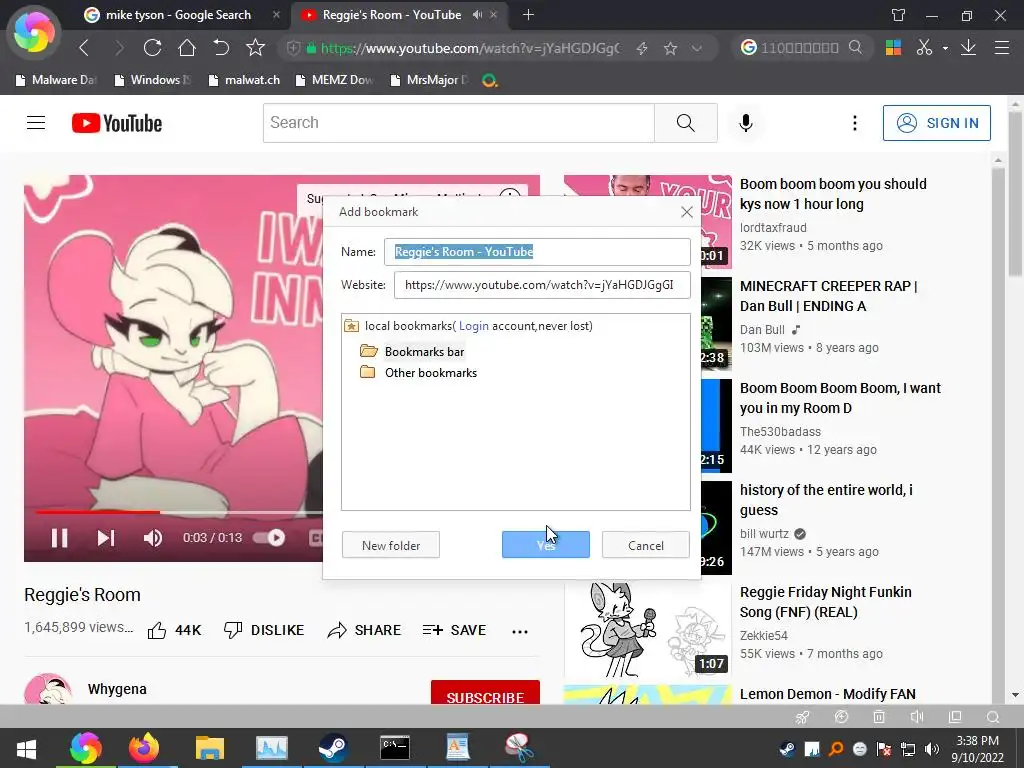
Task: Pause the video playback
Action: pyautogui.click(x=59, y=537)
